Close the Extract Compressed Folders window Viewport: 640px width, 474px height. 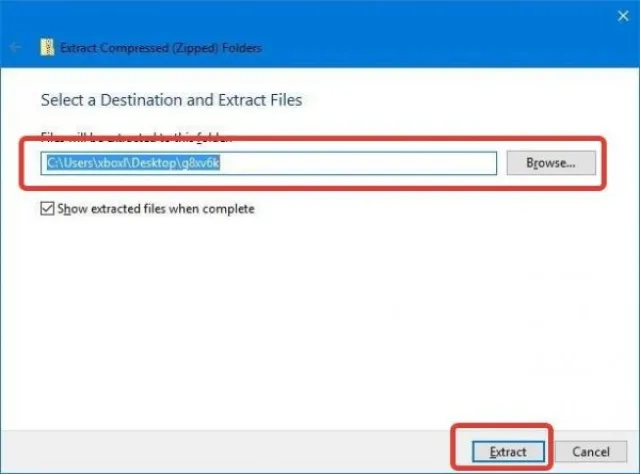(623, 16)
